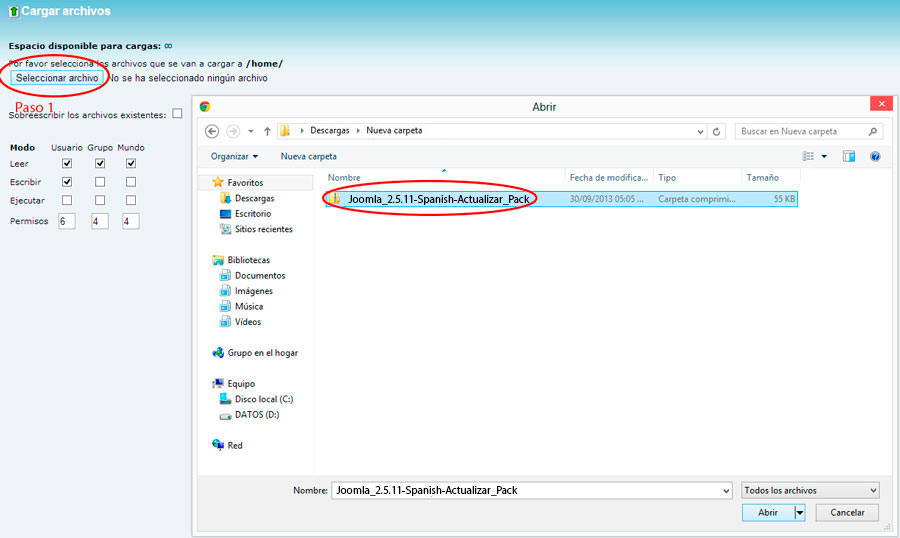
Task: Select Disco local (C:) drive
Action: pos(263,399)
